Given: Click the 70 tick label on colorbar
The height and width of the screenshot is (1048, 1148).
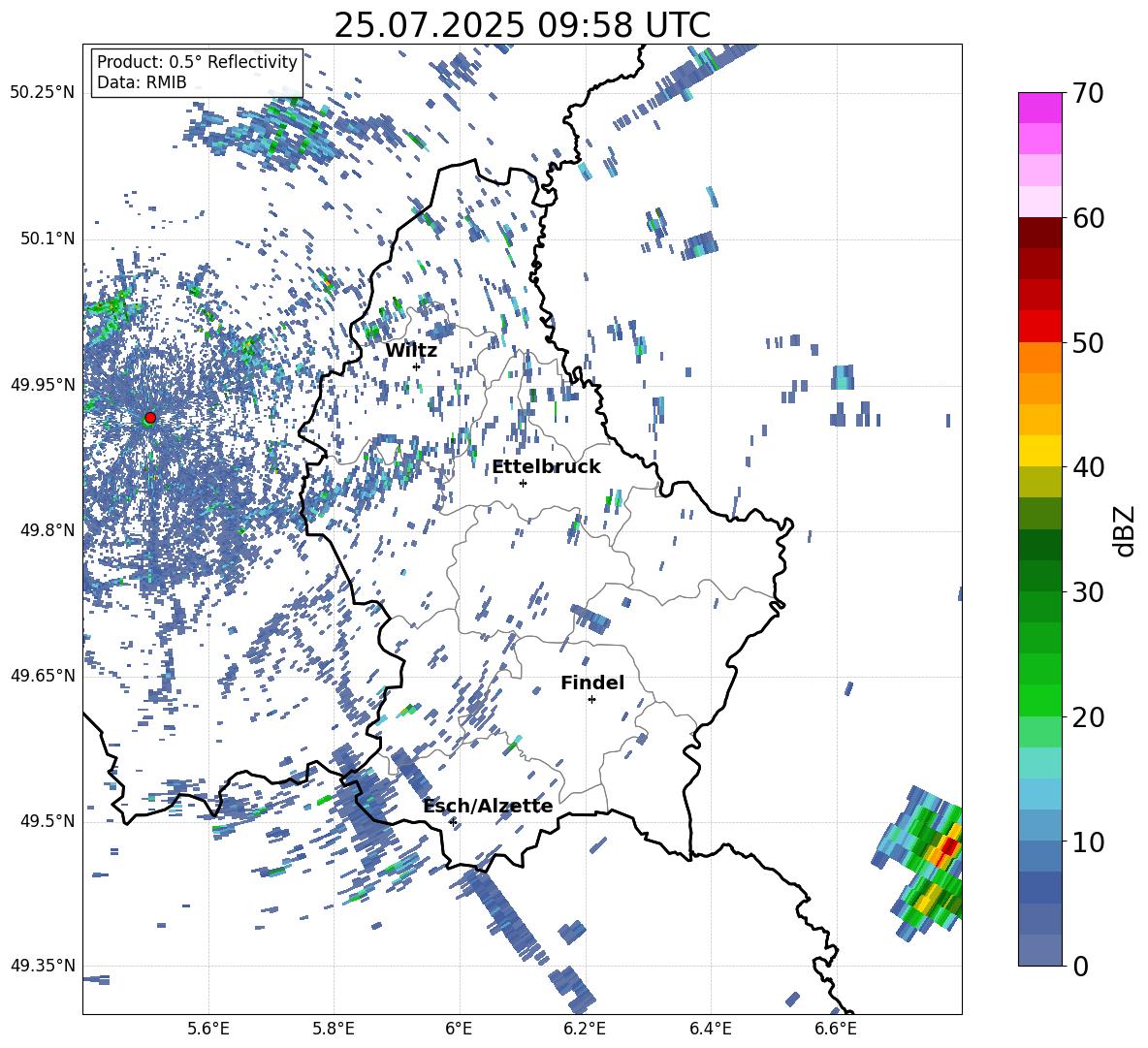Looking at the screenshot, I should [1089, 93].
